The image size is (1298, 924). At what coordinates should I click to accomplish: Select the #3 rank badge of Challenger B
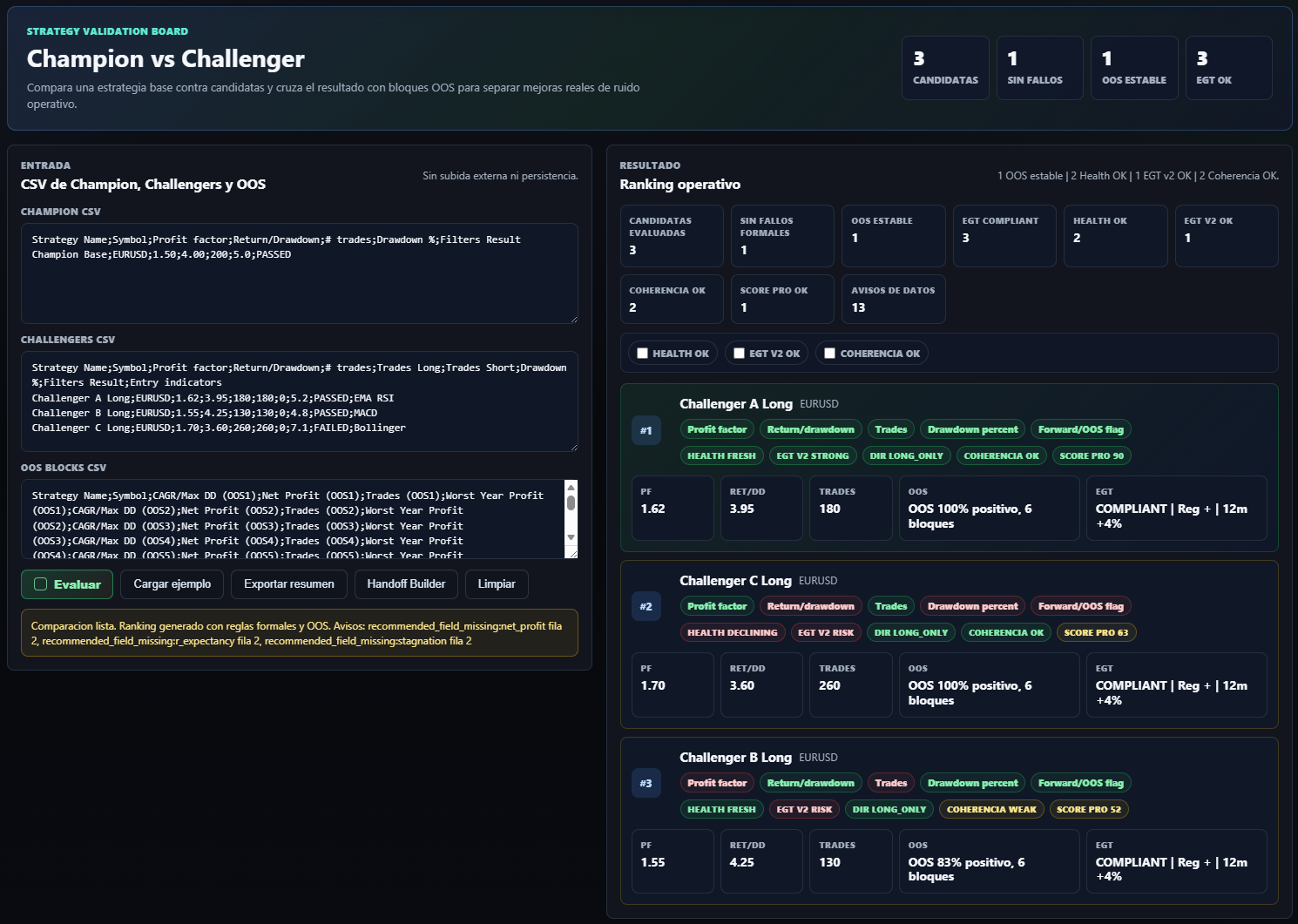(x=646, y=784)
